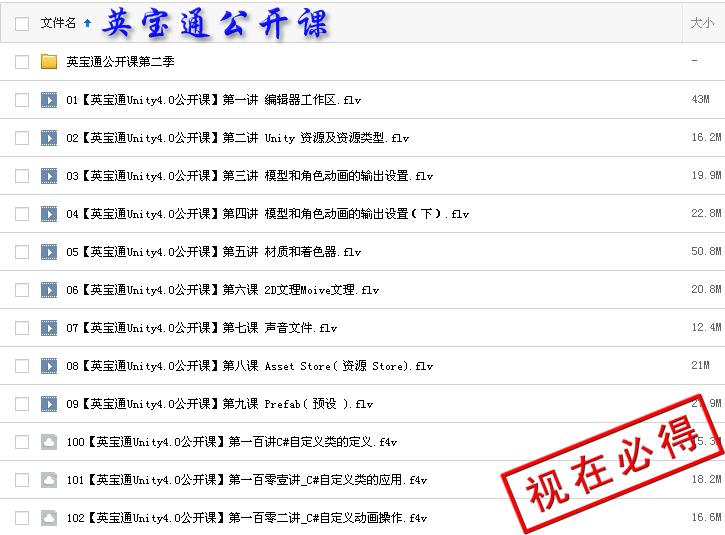Click video icon of 04 输出设置（下）.flv

click(49, 214)
